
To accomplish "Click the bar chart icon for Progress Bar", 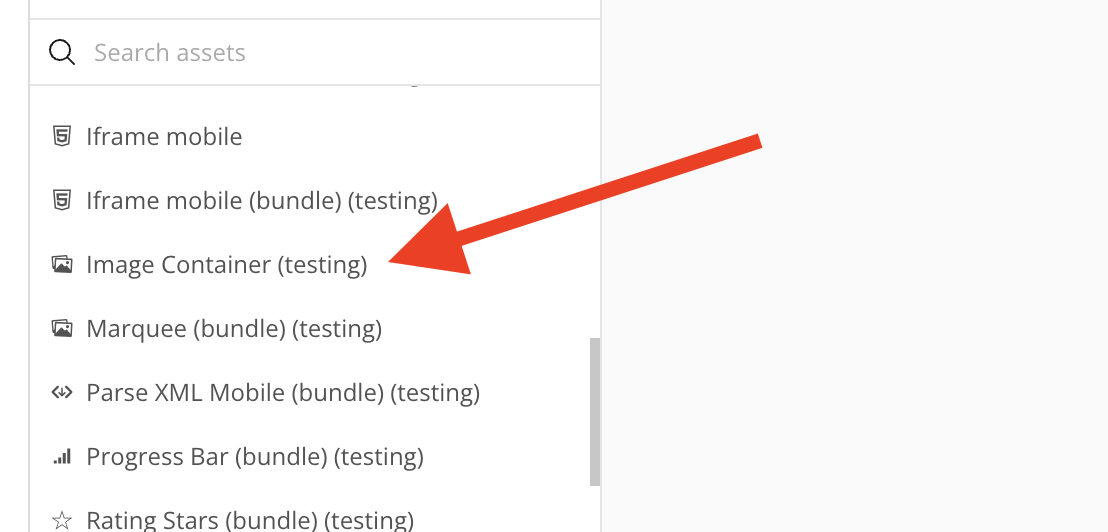I will (62, 457).
